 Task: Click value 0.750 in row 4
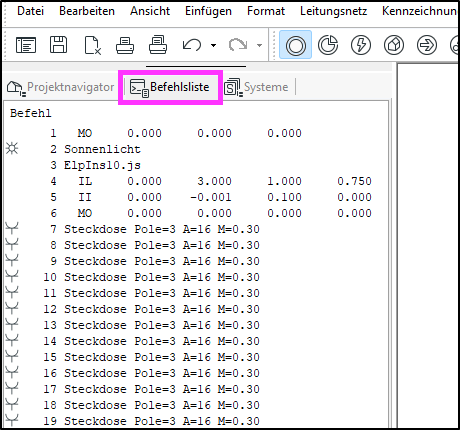click(x=354, y=181)
